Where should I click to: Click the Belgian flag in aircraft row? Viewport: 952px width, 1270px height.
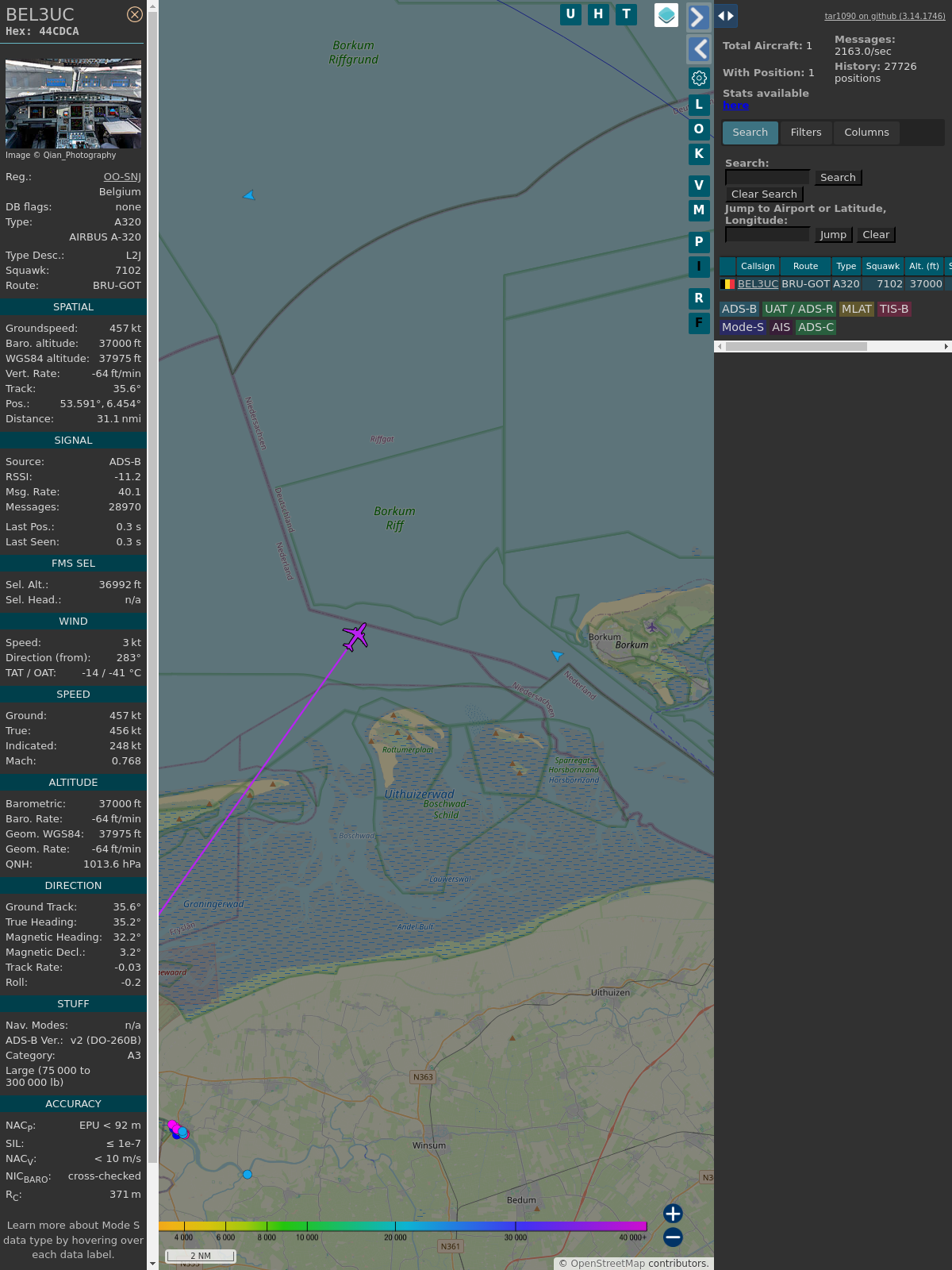coord(727,284)
